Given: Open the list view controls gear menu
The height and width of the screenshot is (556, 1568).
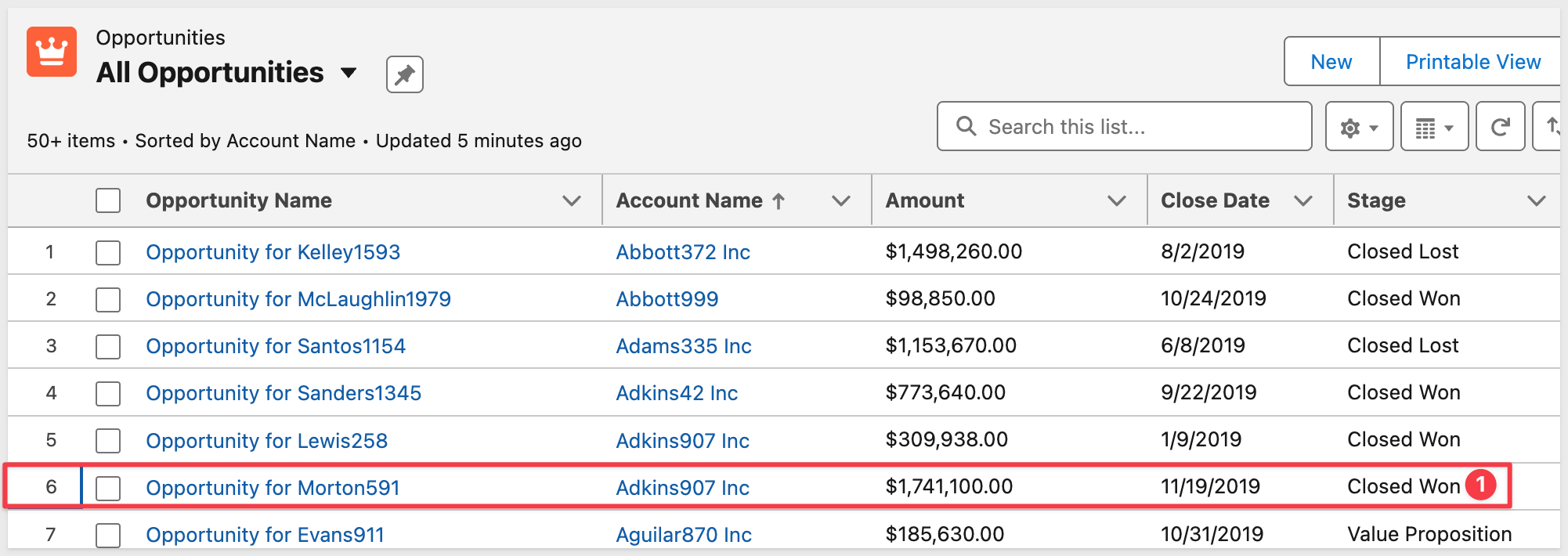Looking at the screenshot, I should pyautogui.click(x=1358, y=127).
